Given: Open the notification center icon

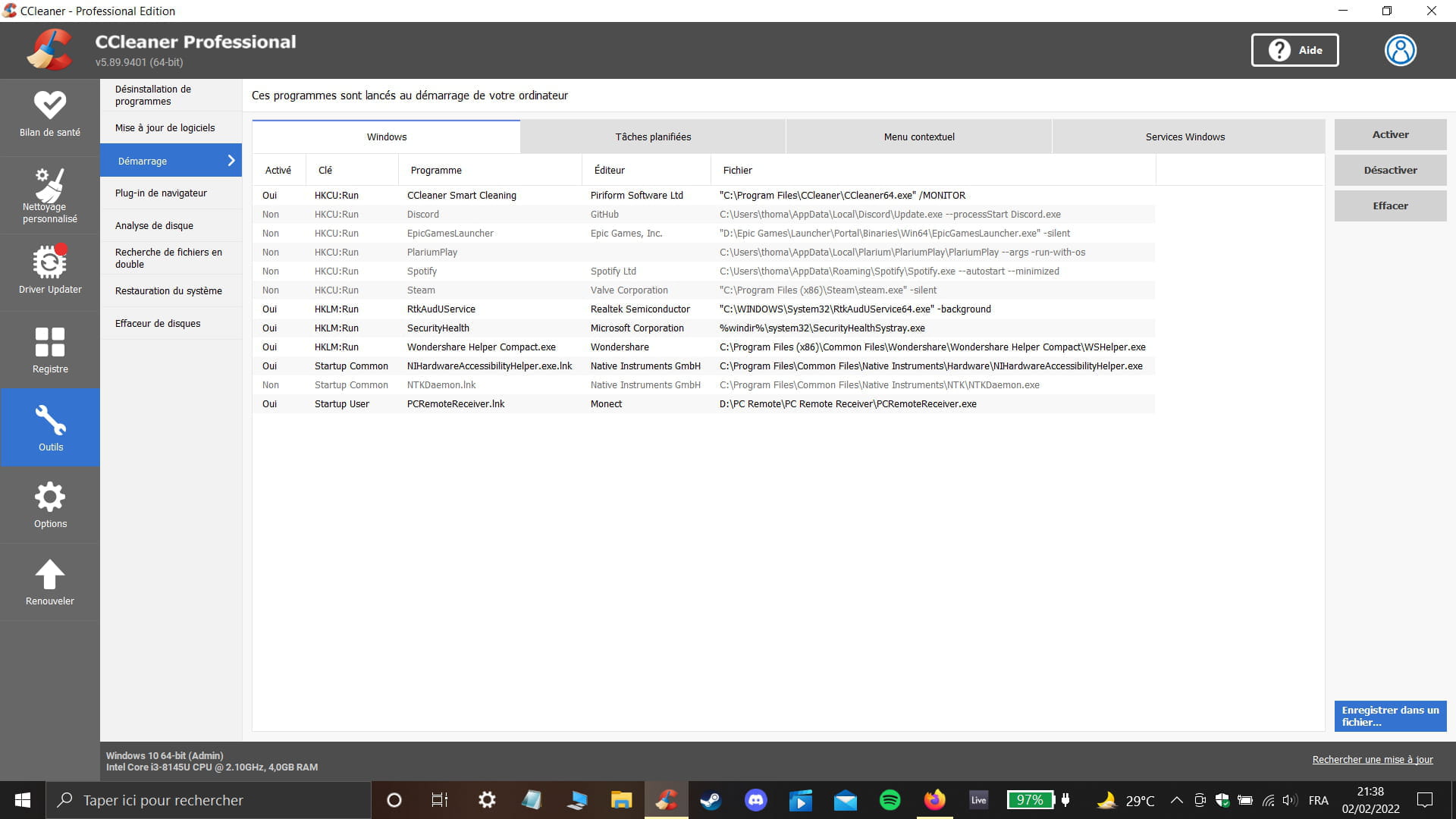Looking at the screenshot, I should pyautogui.click(x=1425, y=800).
